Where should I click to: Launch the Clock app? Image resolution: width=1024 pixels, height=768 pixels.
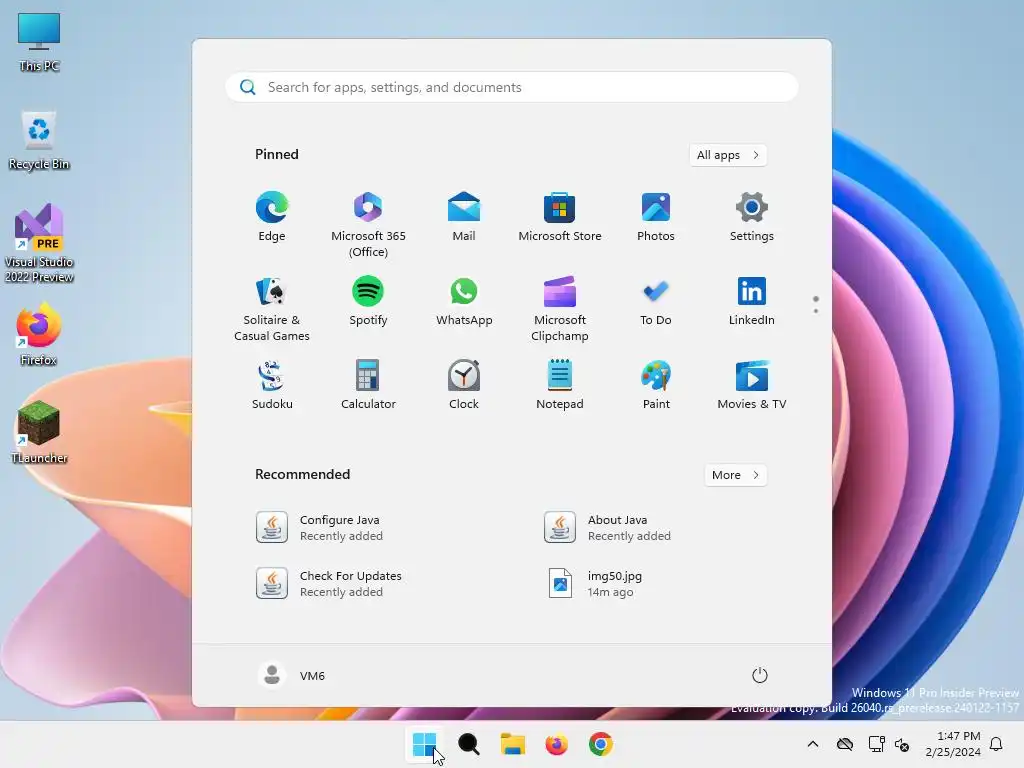click(464, 385)
